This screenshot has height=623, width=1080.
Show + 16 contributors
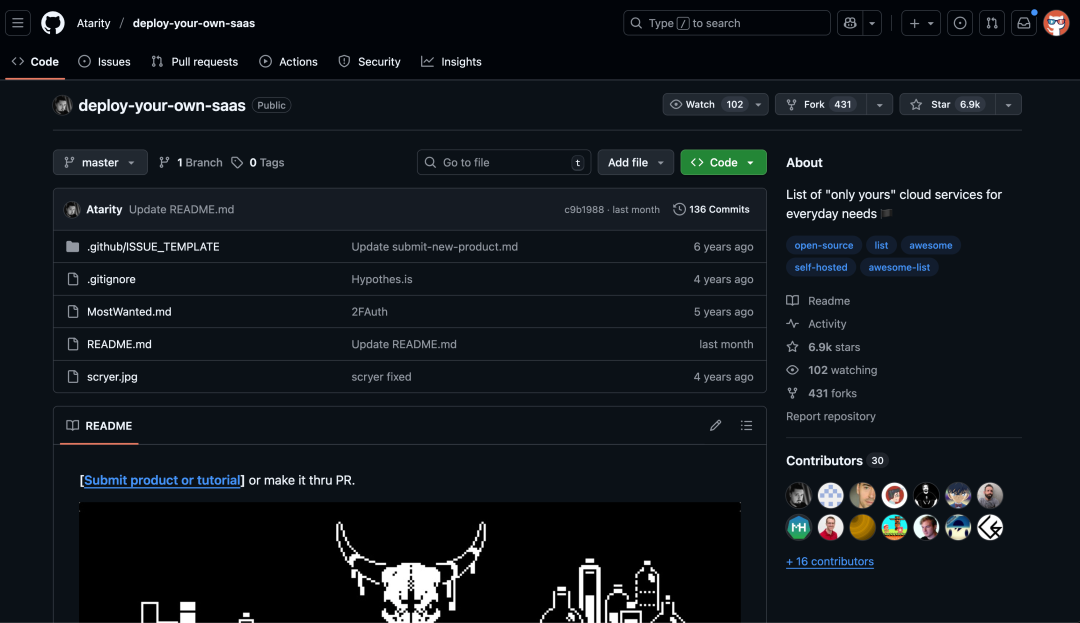[829, 561]
